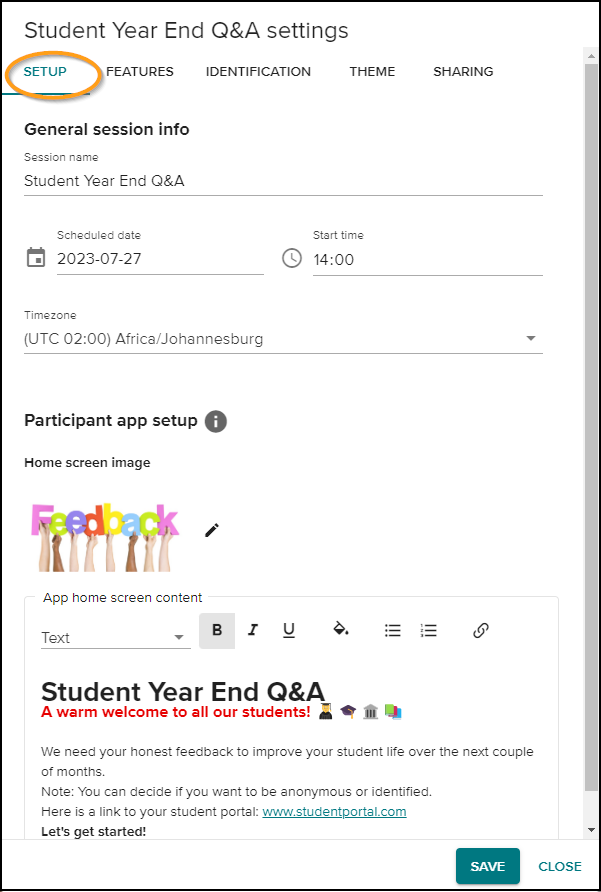Open the Text style dropdown in the editor

115,637
